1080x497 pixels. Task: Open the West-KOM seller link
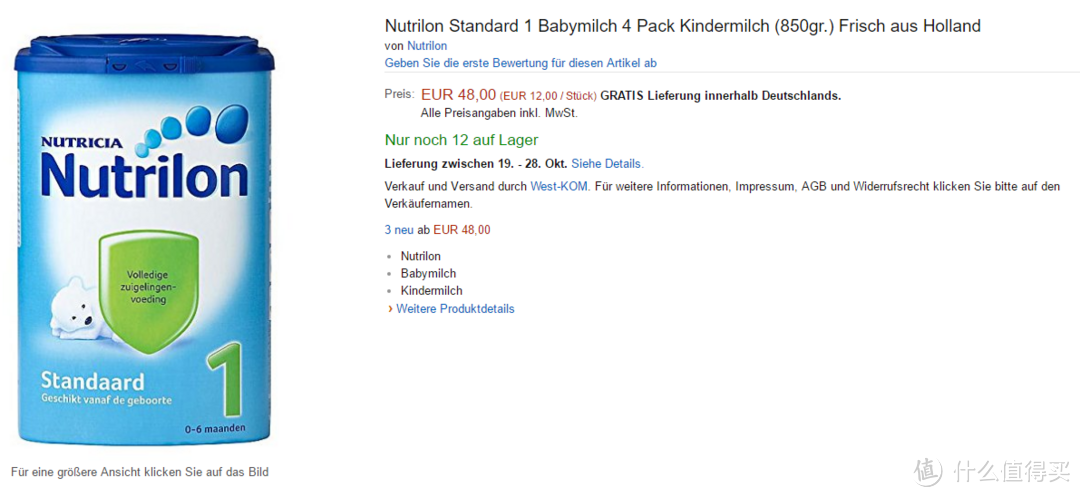click(560, 187)
